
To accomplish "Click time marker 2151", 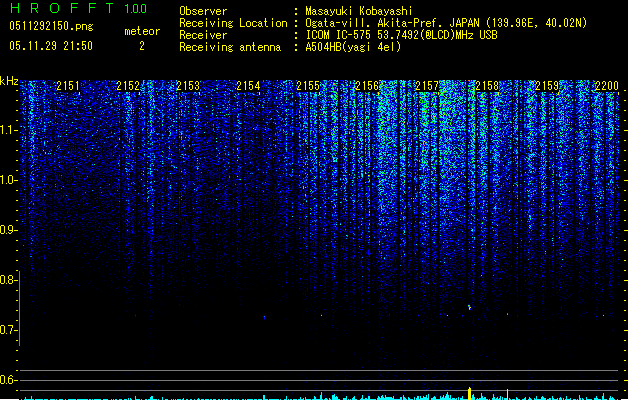I will click(x=68, y=86).
